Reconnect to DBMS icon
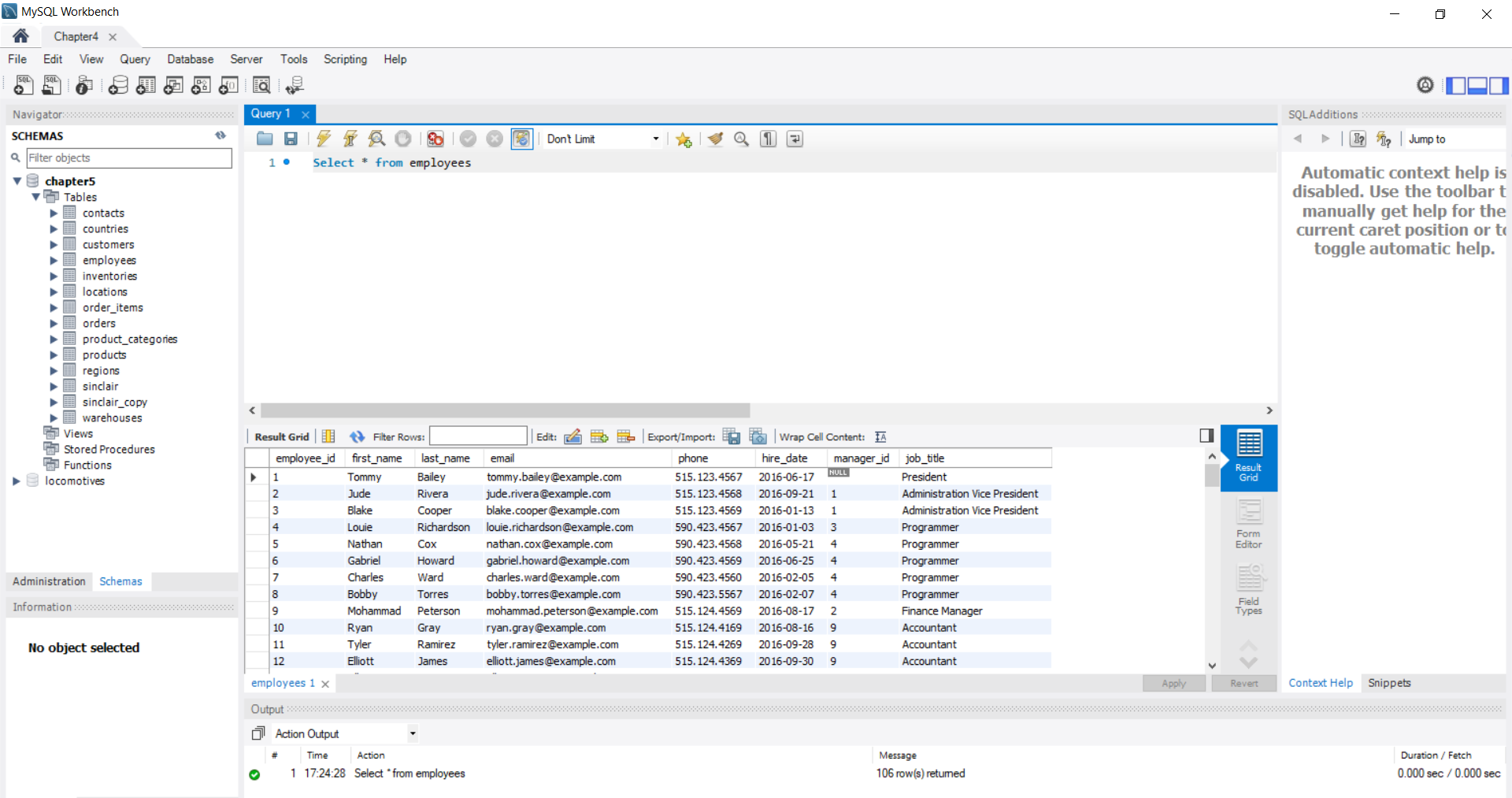The image size is (1512, 798). click(295, 85)
